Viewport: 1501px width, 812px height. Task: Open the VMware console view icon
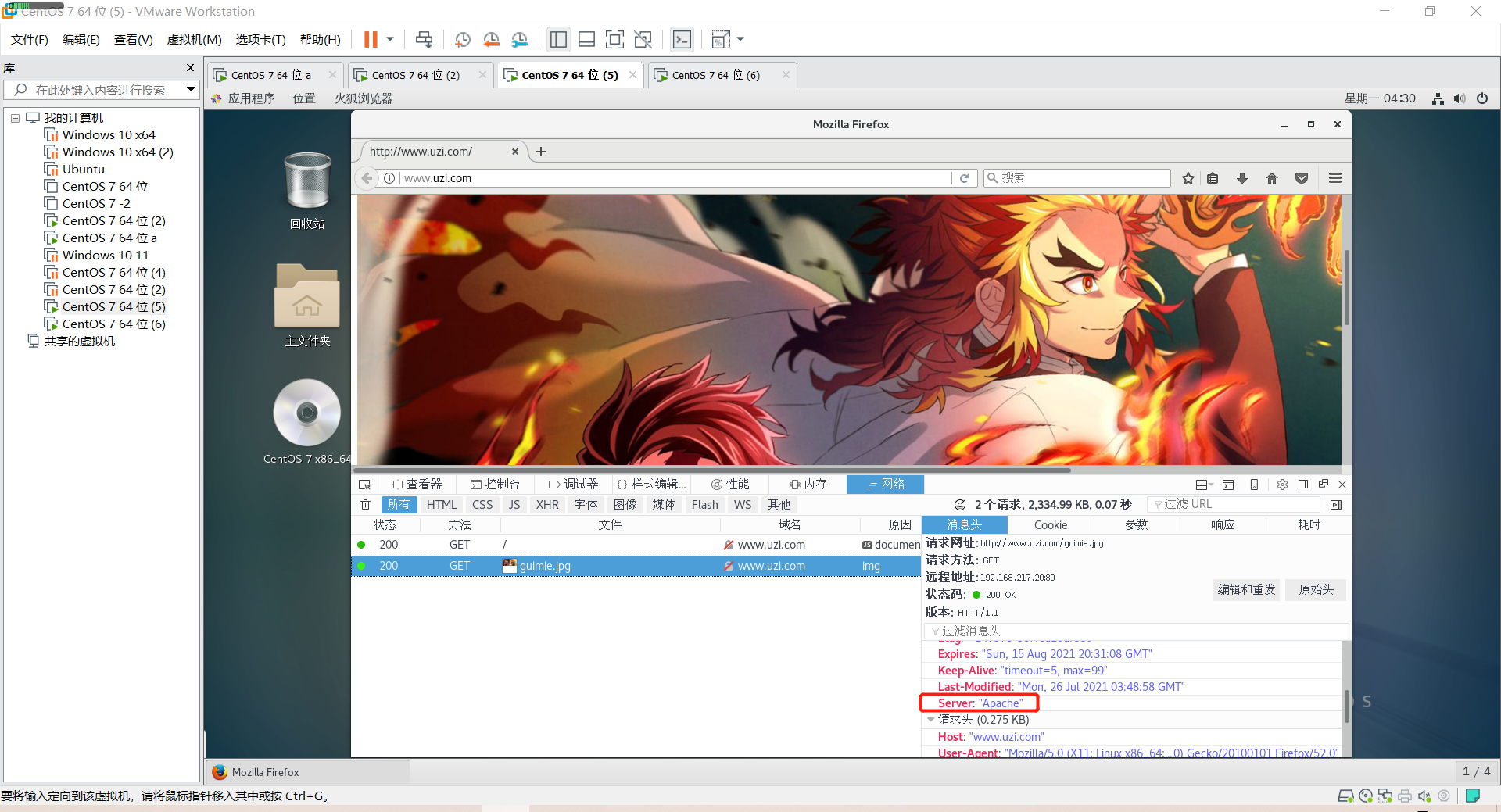tap(682, 40)
